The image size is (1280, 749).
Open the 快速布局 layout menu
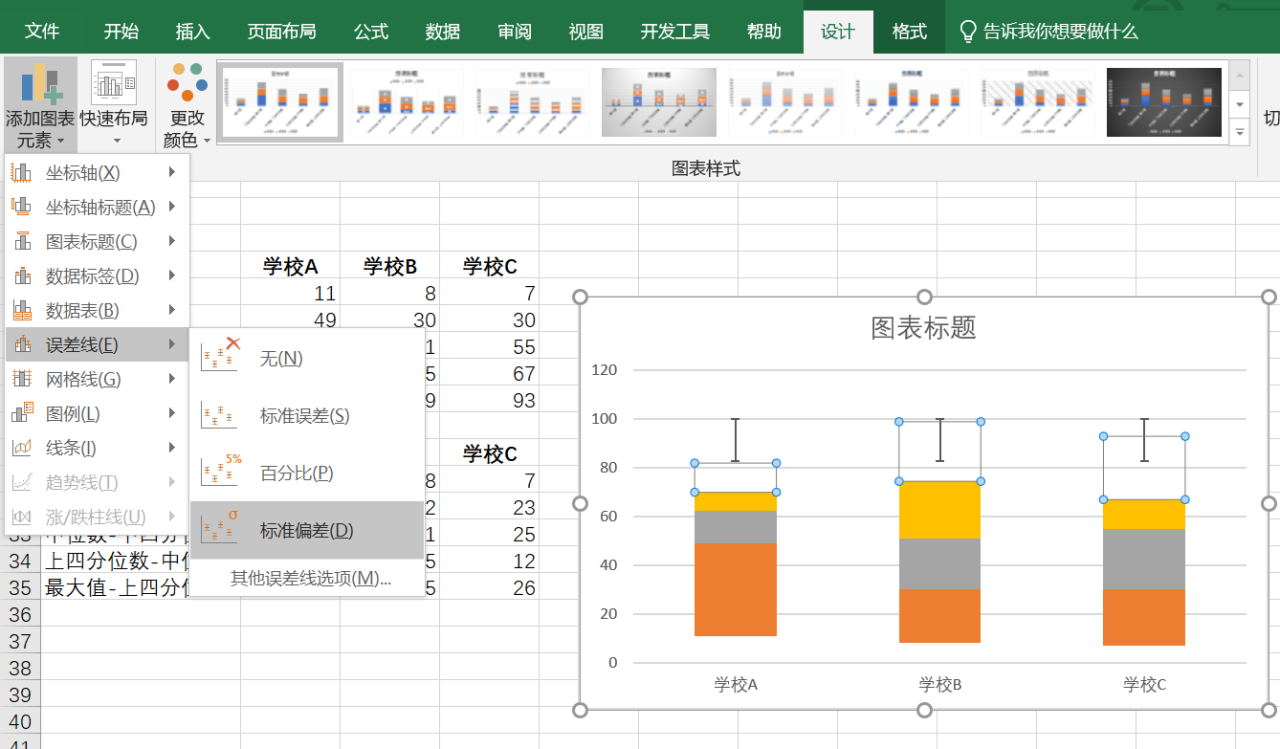tap(113, 104)
